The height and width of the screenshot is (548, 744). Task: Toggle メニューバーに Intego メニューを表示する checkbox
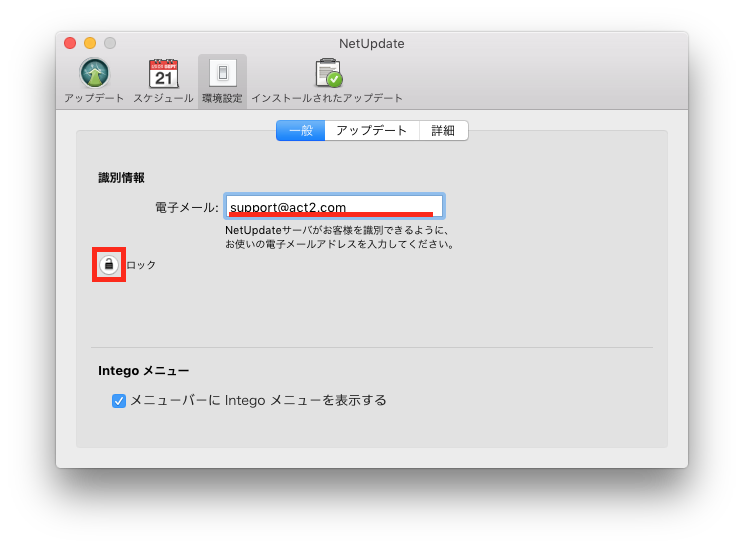pyautogui.click(x=119, y=401)
